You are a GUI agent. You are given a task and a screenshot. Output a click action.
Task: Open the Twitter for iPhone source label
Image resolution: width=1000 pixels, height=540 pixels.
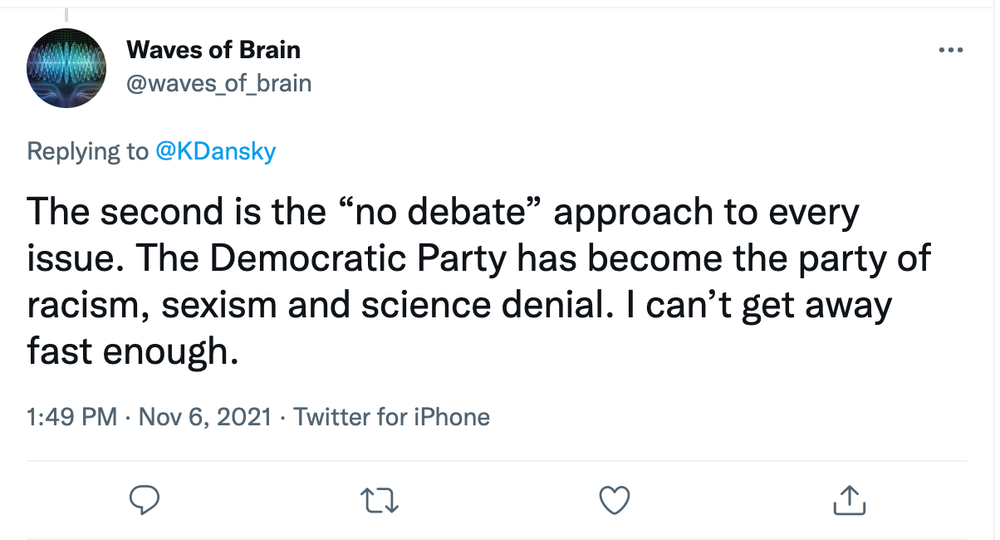[x=392, y=416]
